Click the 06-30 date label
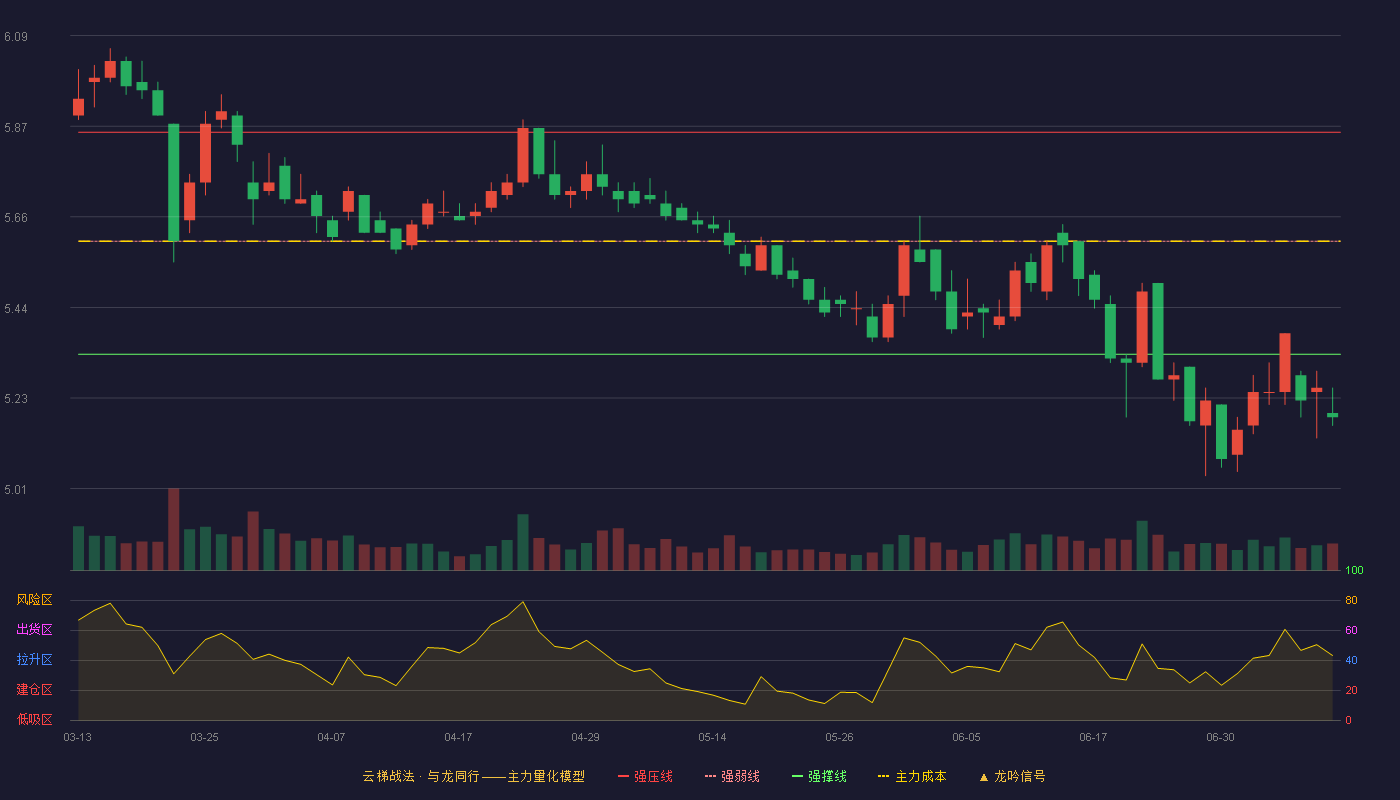 (x=1220, y=737)
